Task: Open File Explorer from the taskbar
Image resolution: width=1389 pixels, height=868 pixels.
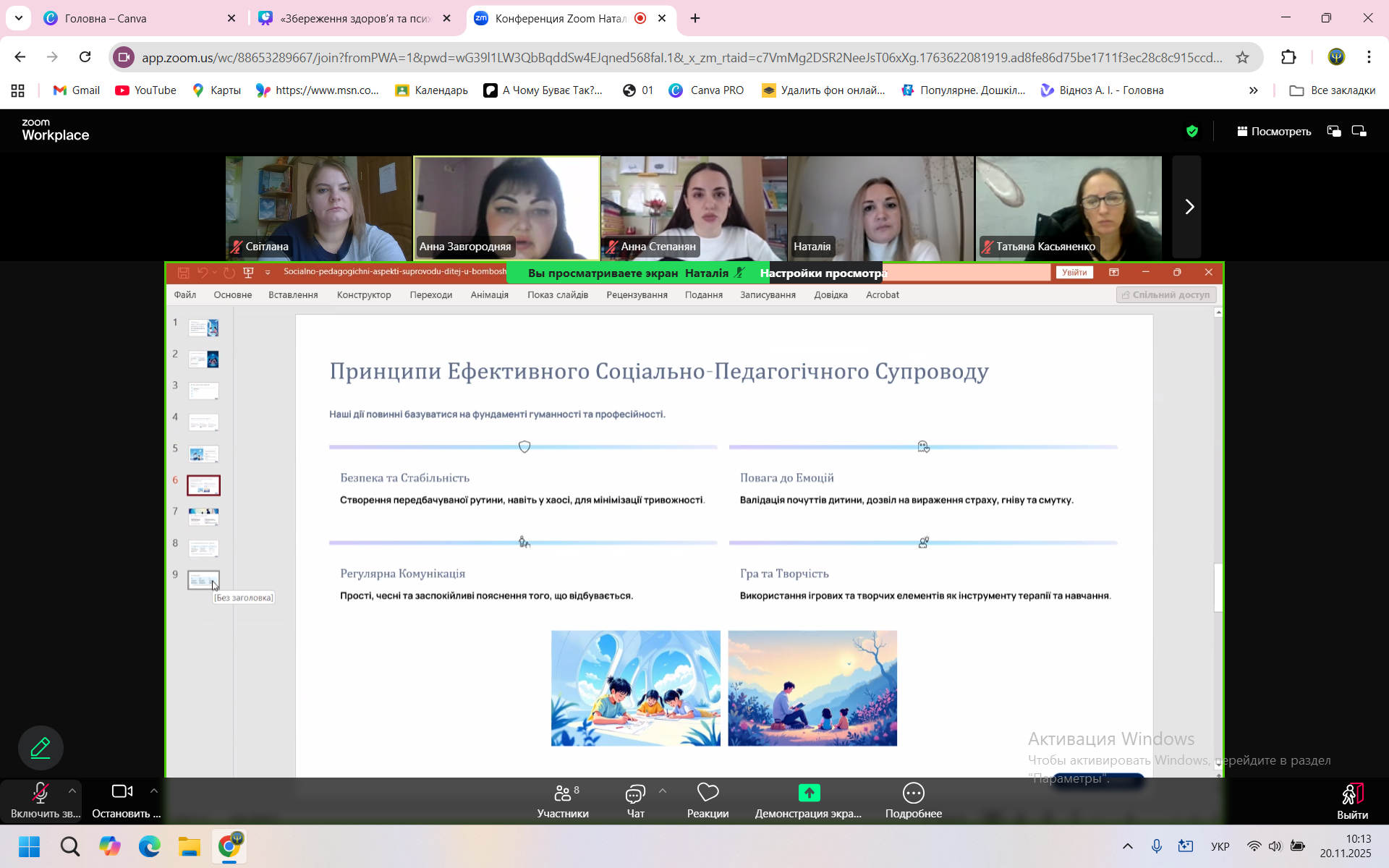Action: (189, 846)
